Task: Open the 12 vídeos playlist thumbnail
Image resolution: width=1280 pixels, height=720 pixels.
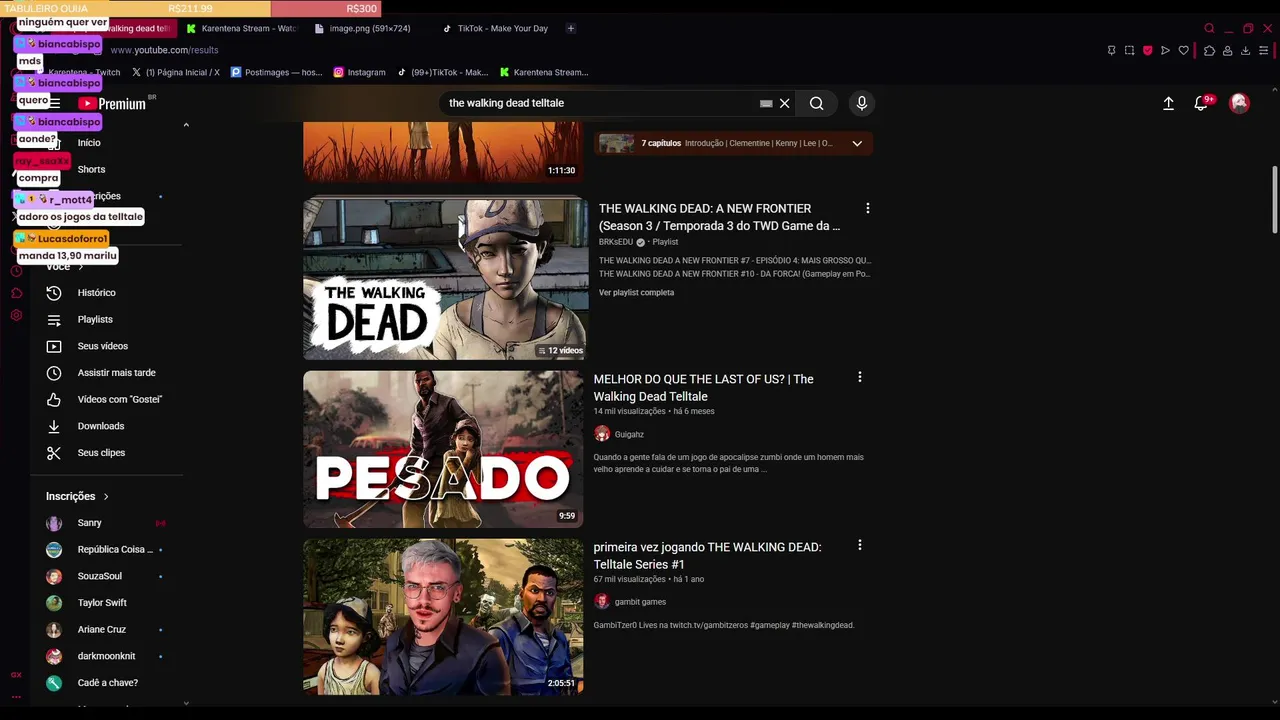Action: pyautogui.click(x=446, y=278)
